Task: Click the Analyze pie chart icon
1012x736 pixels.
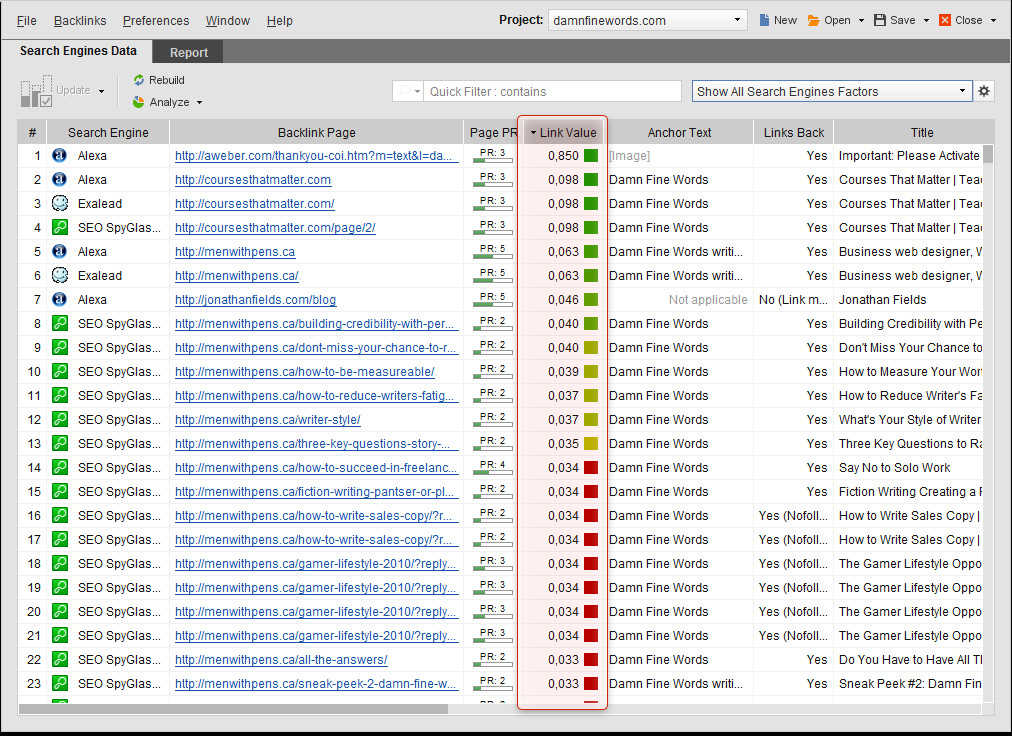Action: 138,102
